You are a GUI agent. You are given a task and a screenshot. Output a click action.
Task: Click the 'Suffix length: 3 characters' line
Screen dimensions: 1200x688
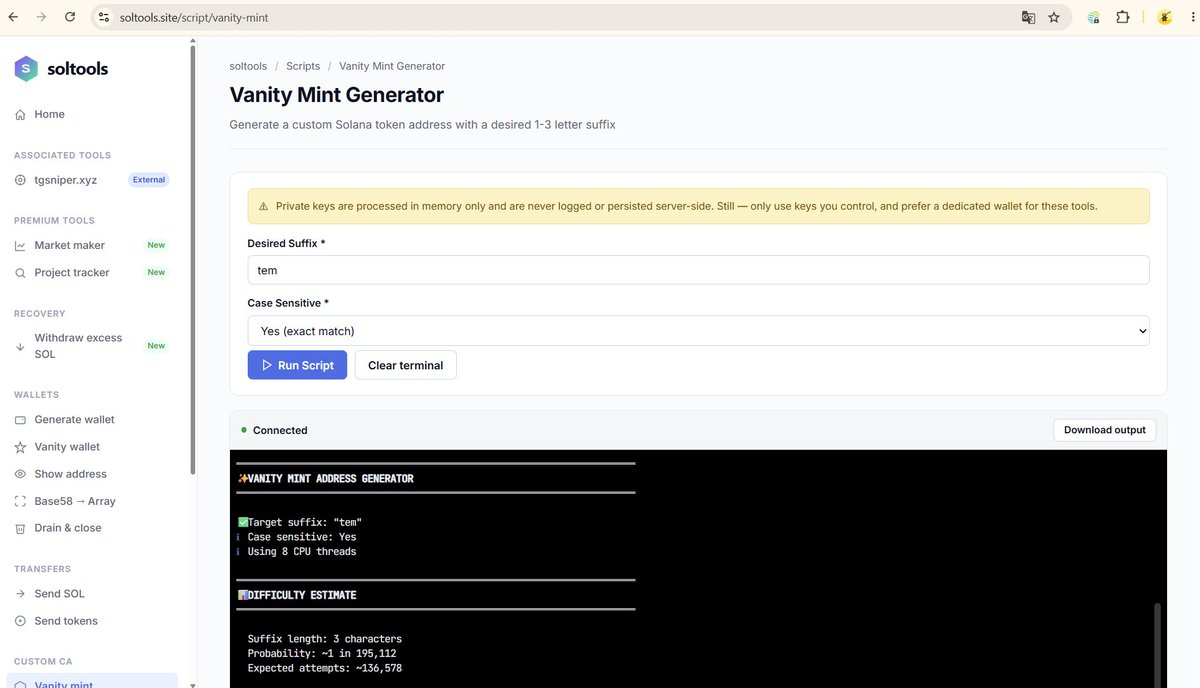pos(325,639)
